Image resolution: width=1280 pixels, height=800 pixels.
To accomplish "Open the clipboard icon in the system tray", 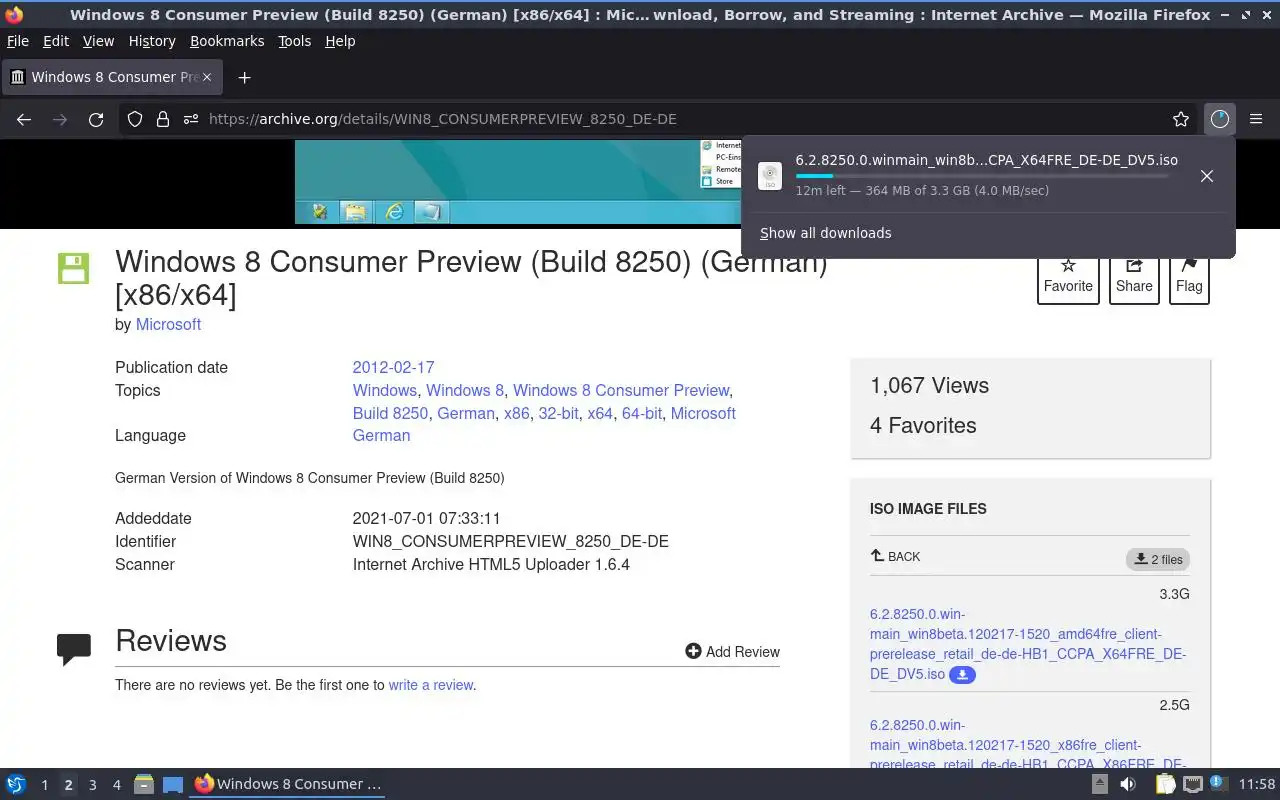I will pyautogui.click(x=1165, y=784).
